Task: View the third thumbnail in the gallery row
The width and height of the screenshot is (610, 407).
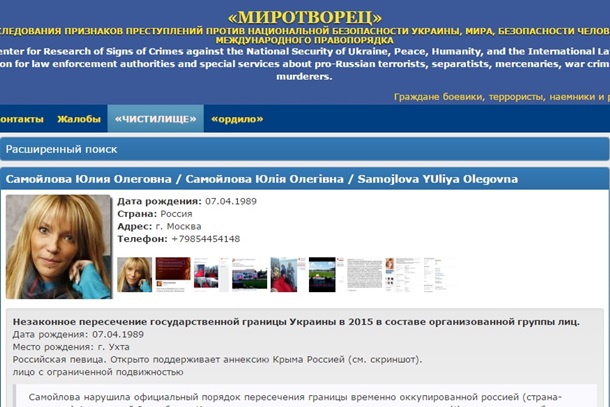Action: [211, 274]
